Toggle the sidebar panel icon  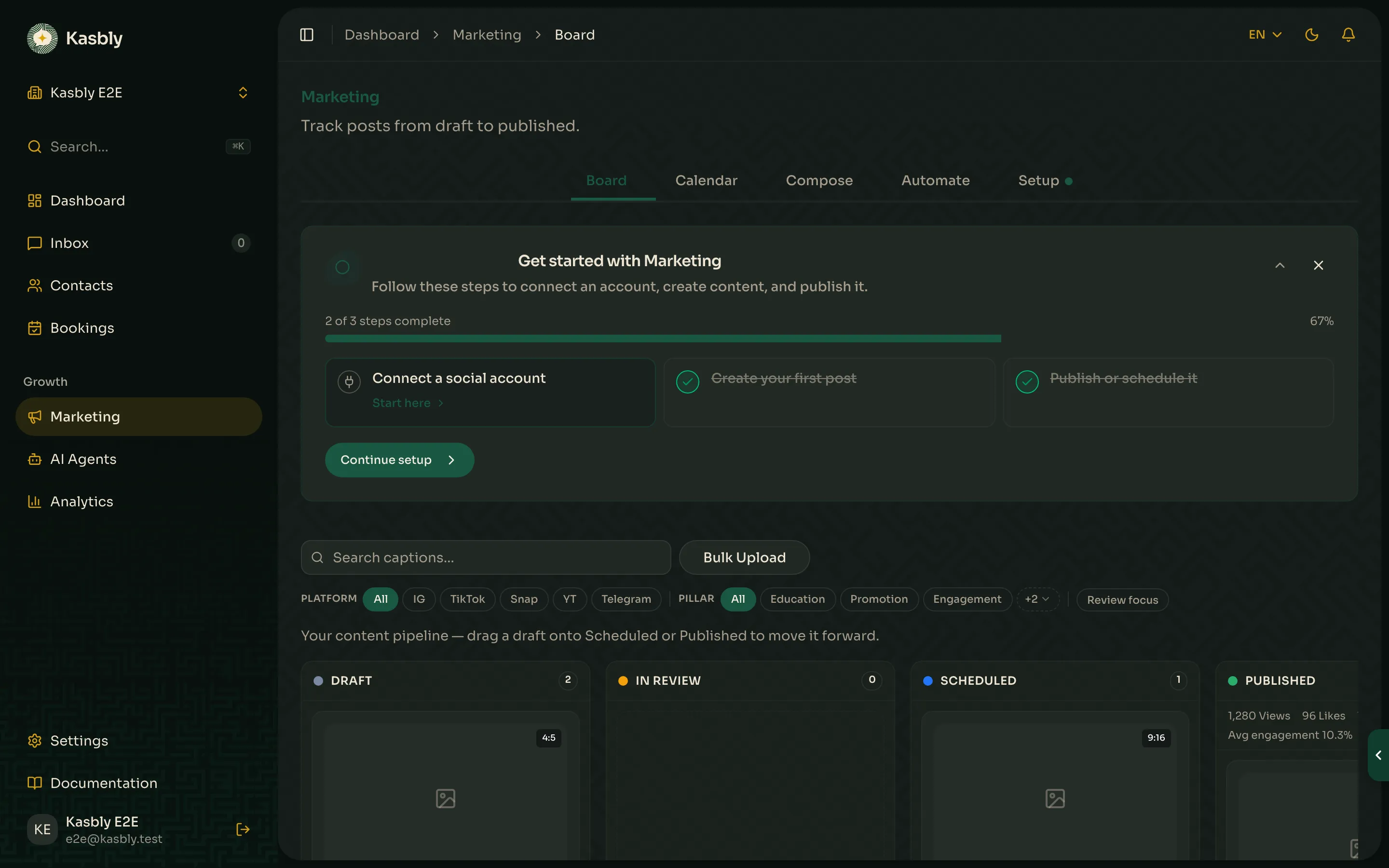coord(307,35)
